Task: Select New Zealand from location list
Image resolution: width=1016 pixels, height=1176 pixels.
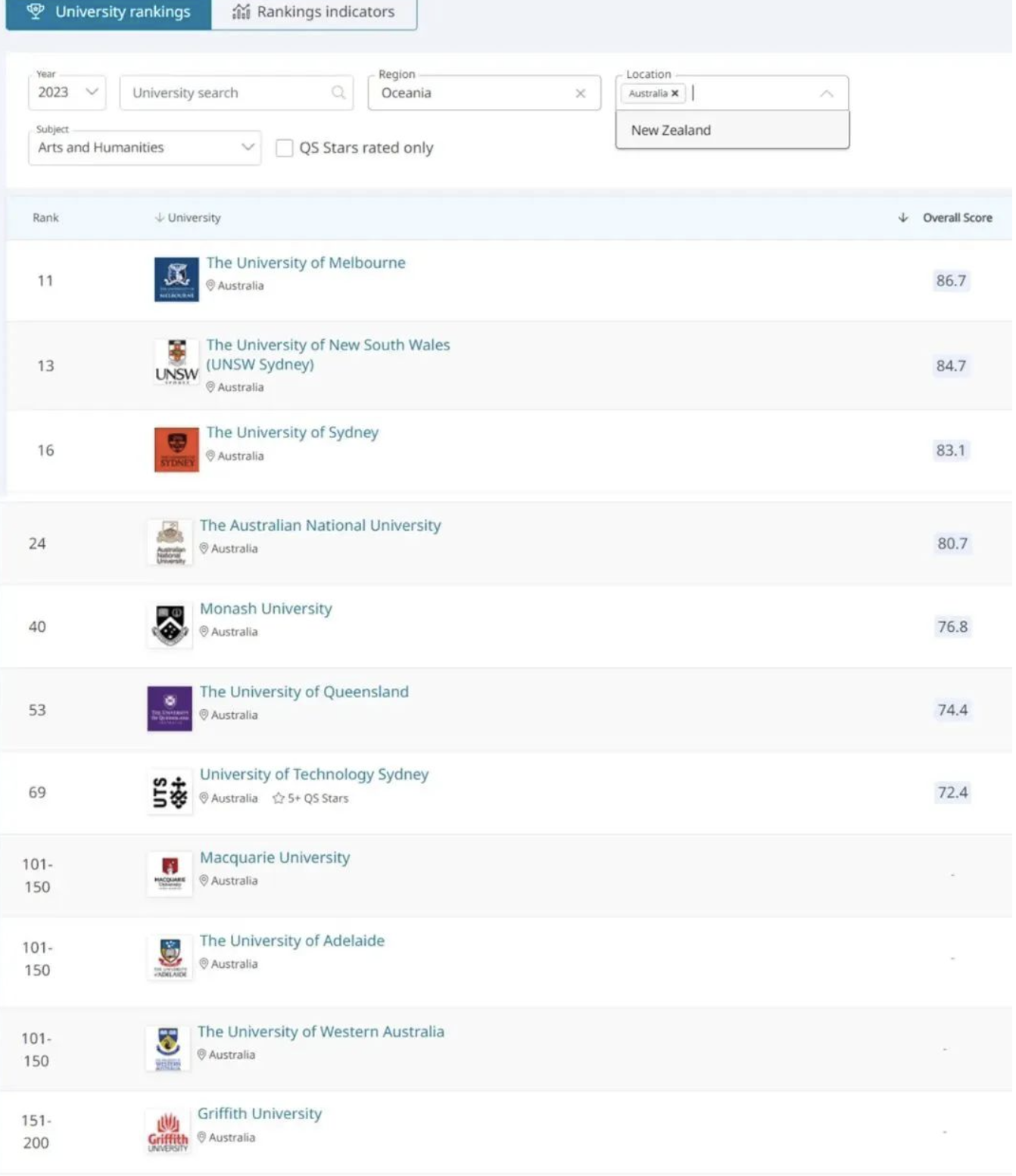Action: point(671,130)
